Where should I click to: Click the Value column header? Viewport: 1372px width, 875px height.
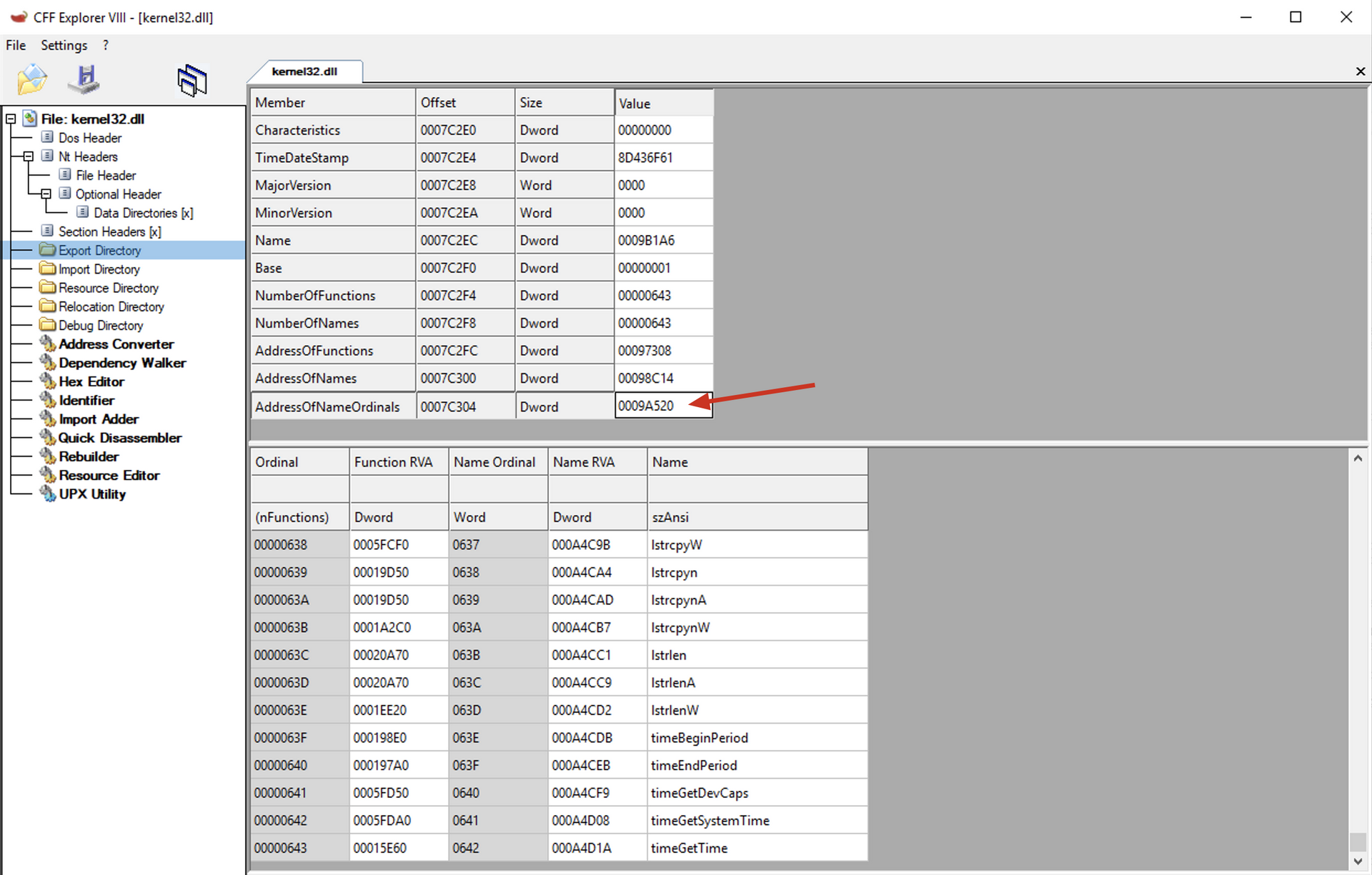coord(664,103)
